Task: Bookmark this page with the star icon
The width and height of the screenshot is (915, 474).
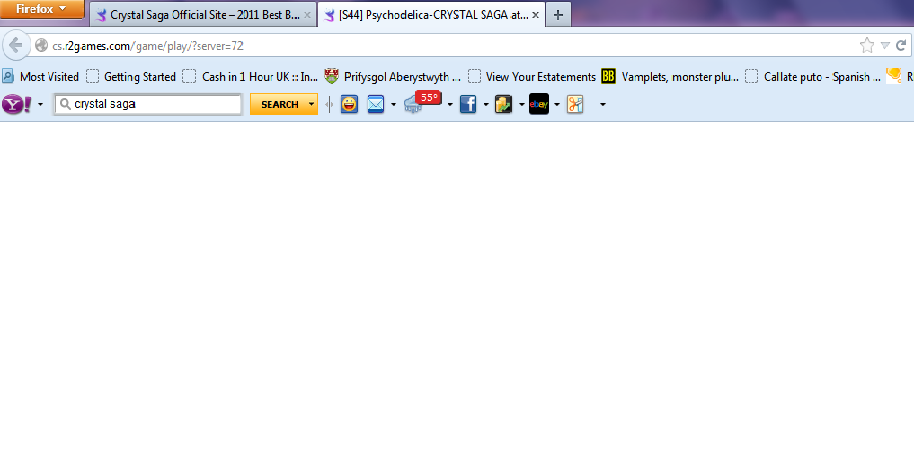Action: click(867, 45)
